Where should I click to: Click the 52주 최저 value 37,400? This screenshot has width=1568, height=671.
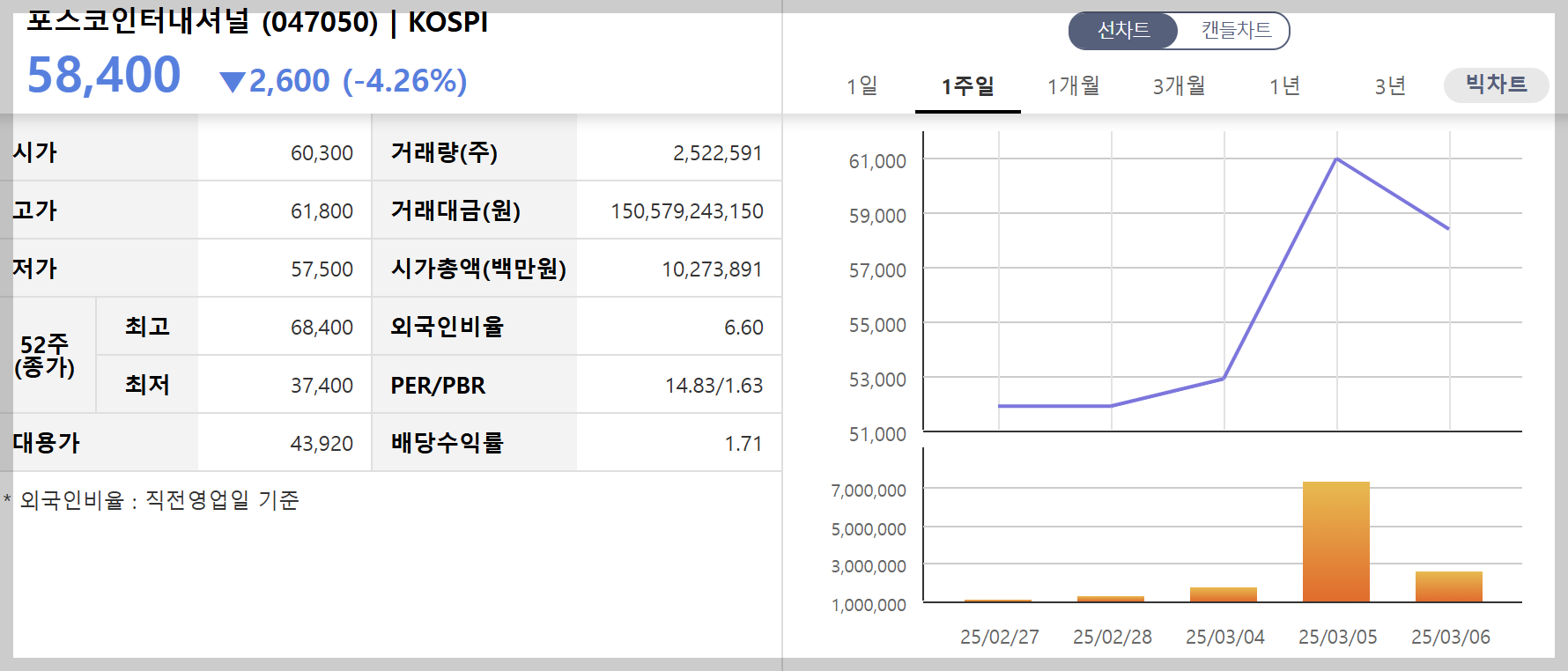[322, 386]
